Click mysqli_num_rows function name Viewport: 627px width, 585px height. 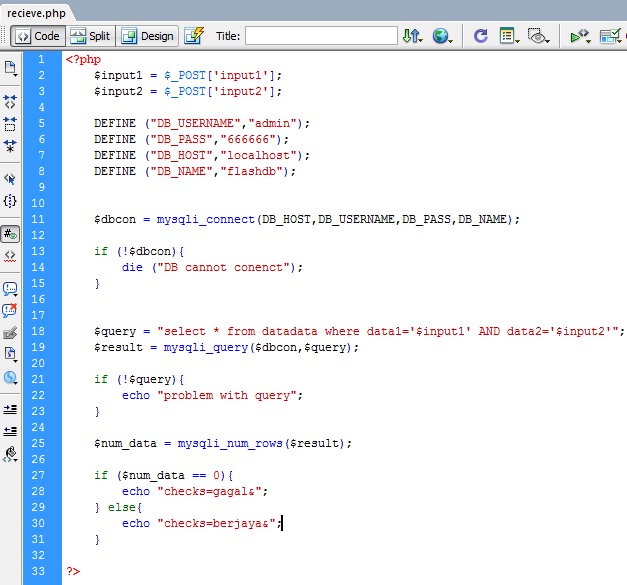coord(230,443)
